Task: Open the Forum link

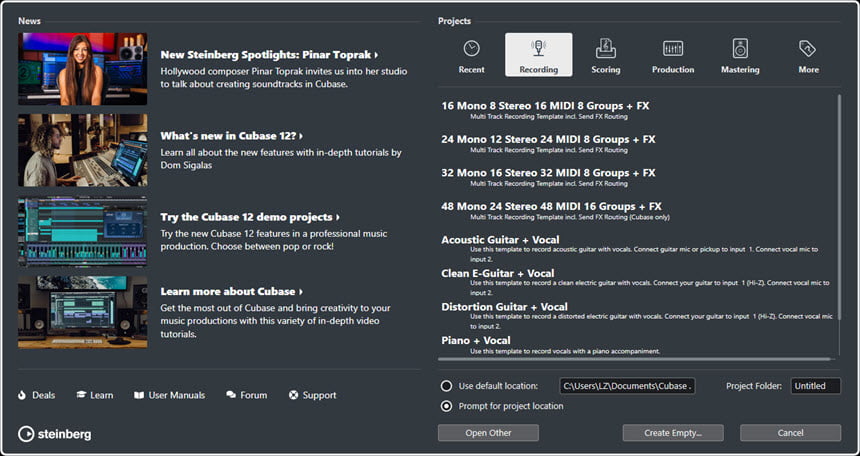Action: click(253, 395)
